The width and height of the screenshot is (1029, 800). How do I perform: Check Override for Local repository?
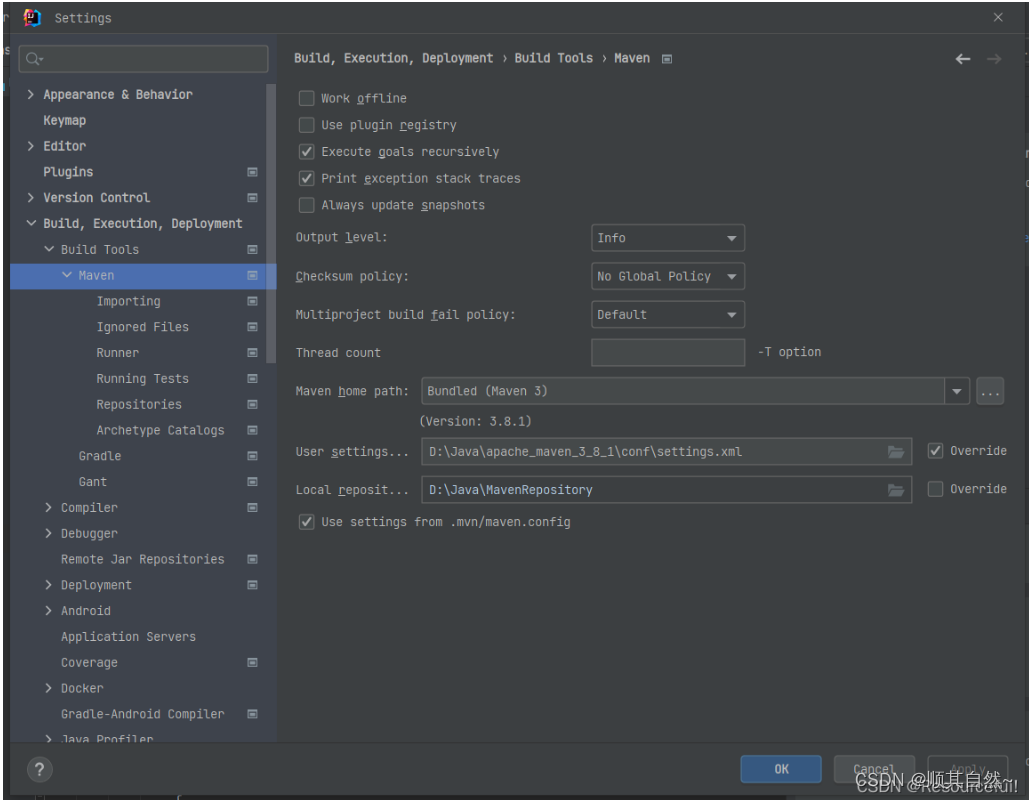click(935, 489)
